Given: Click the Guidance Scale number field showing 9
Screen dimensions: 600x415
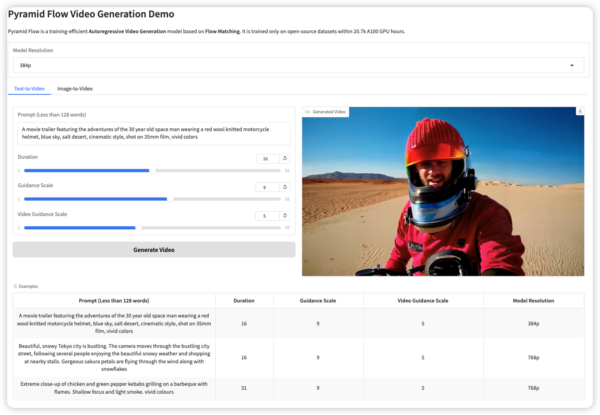Looking at the screenshot, I should [x=266, y=187].
